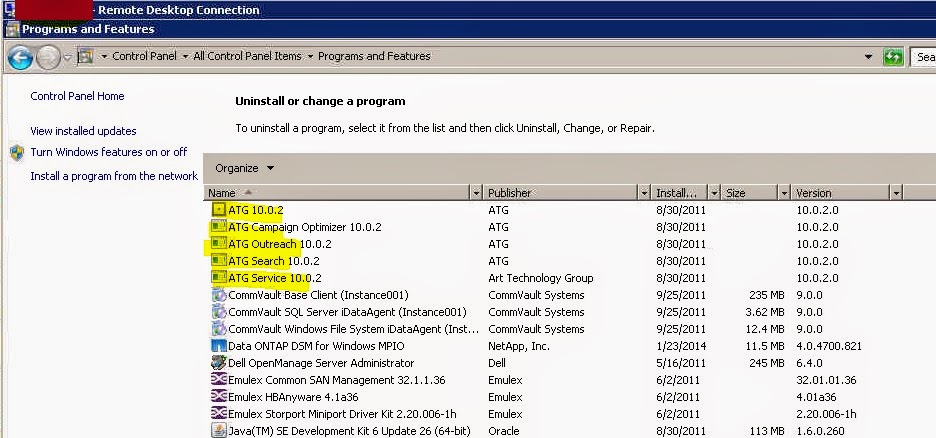Open Install a program from the network

[x=114, y=176]
